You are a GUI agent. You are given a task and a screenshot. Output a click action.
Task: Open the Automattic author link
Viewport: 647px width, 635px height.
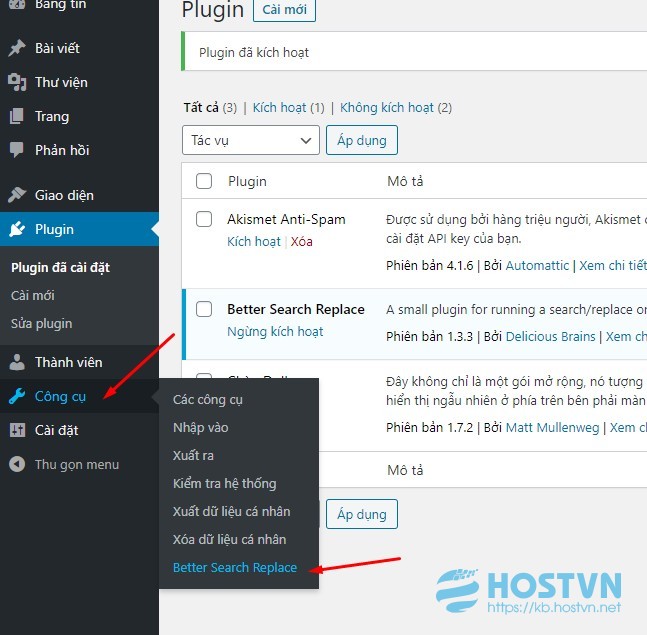point(537,265)
